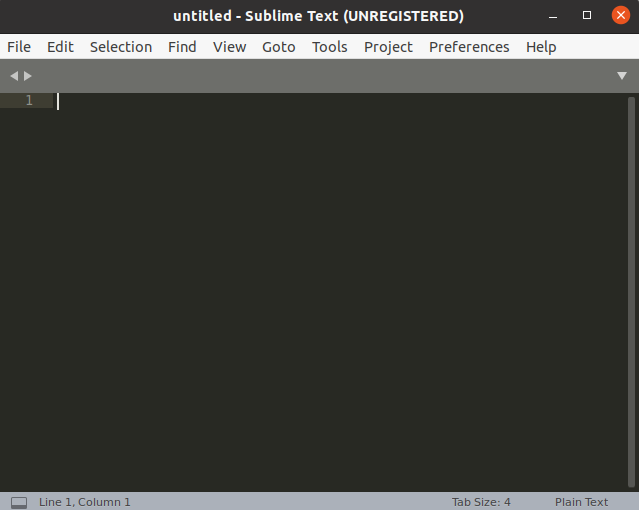Click the tab scroll right arrow
The width and height of the screenshot is (639, 510).
pos(28,76)
